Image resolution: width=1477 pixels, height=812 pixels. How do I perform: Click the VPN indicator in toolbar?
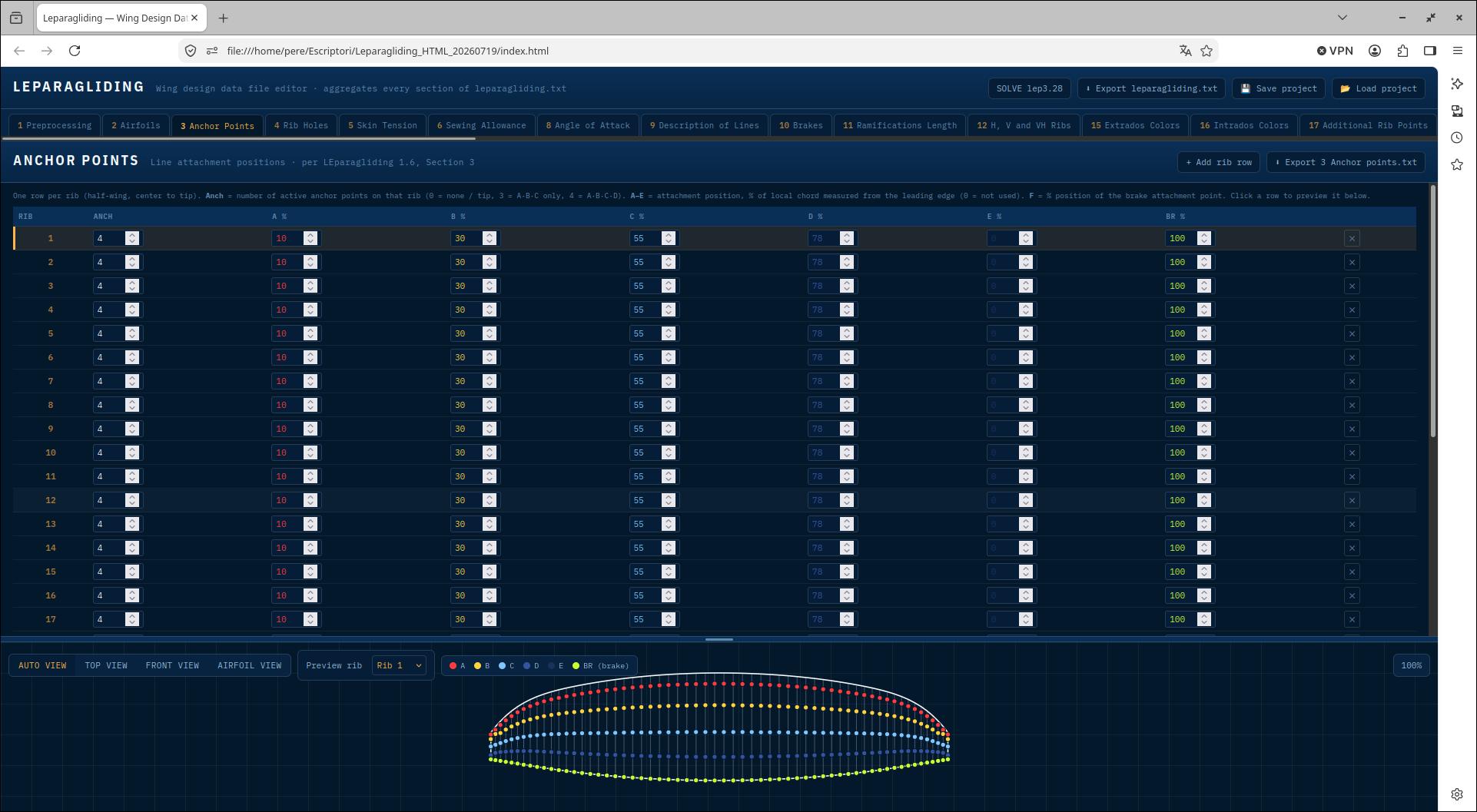(1335, 51)
